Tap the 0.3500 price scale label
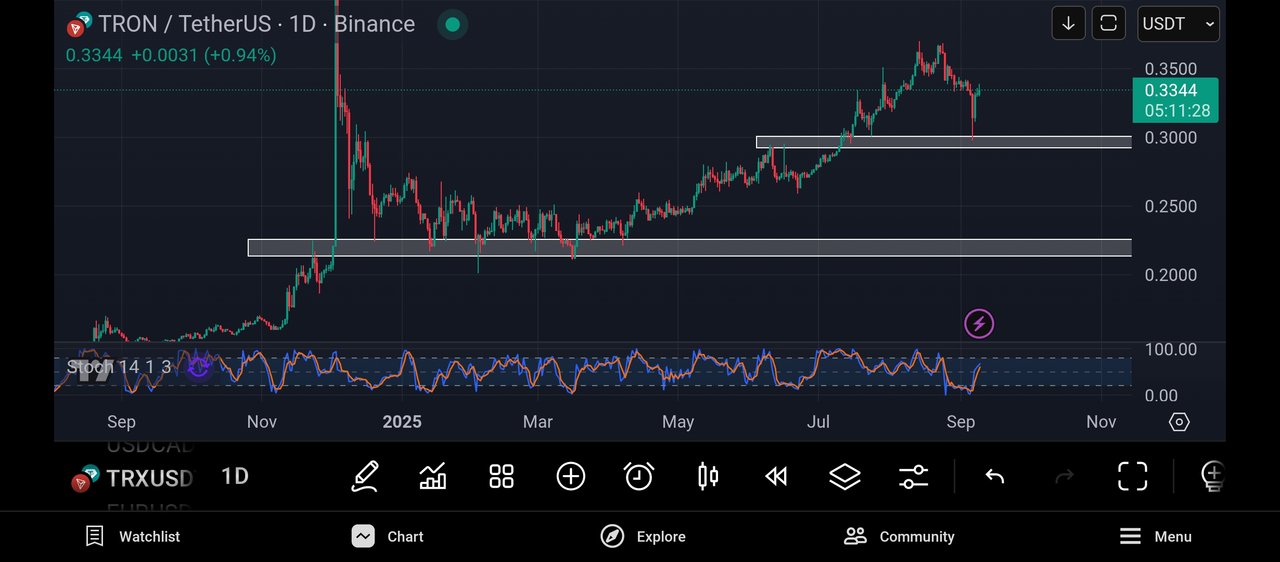Screen dimensions: 1280x562 tap(1171, 69)
